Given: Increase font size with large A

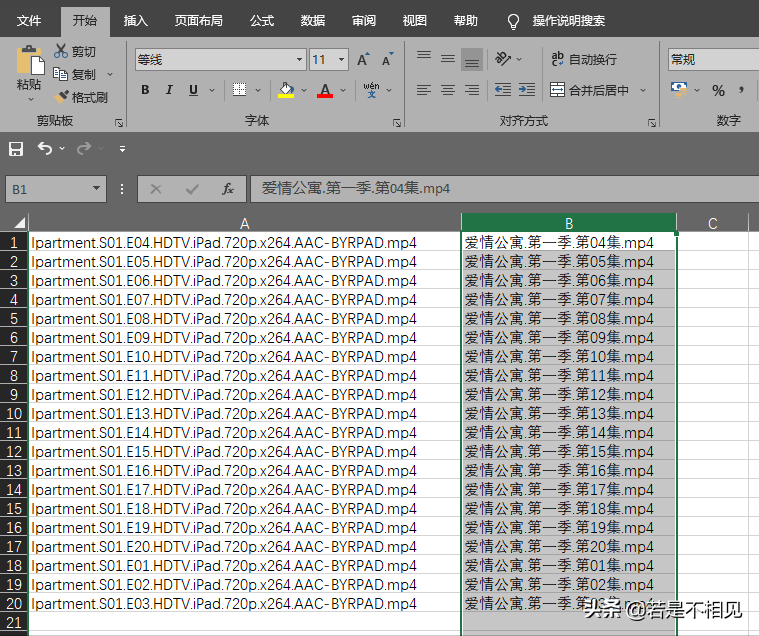Looking at the screenshot, I should click(x=363, y=60).
